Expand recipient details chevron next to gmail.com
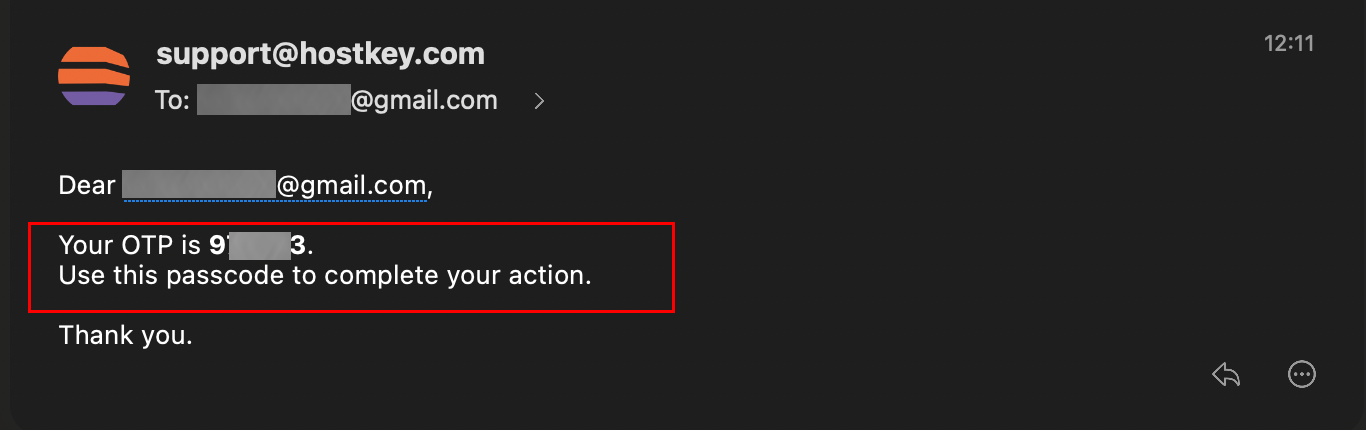This screenshot has width=1366, height=430. [539, 100]
